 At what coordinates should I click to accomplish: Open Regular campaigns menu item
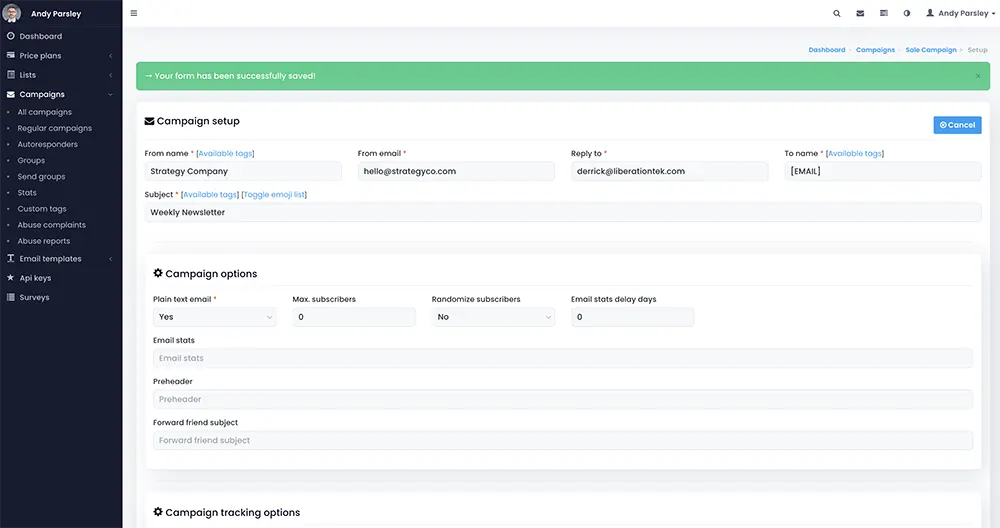click(55, 128)
